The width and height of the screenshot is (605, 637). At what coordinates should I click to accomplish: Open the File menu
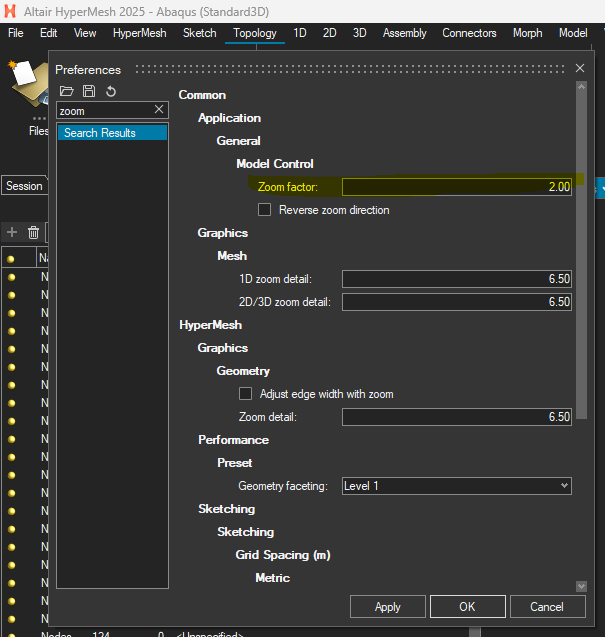16,33
